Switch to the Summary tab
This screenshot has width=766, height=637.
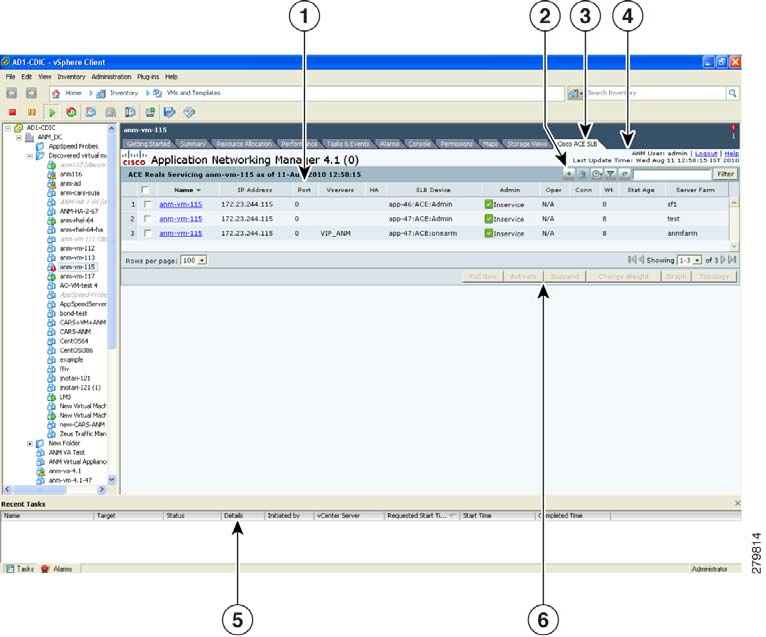[193, 144]
